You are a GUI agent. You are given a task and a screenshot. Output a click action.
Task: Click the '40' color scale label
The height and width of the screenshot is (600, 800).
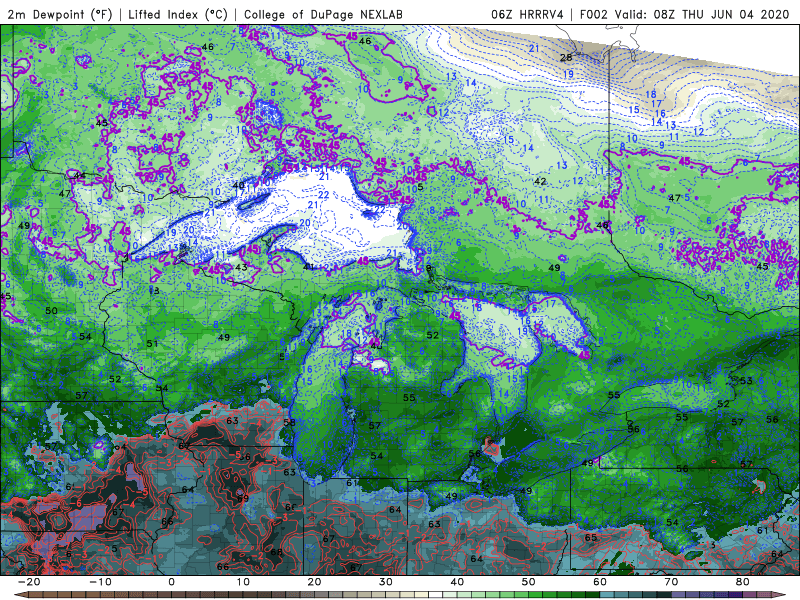click(x=457, y=582)
